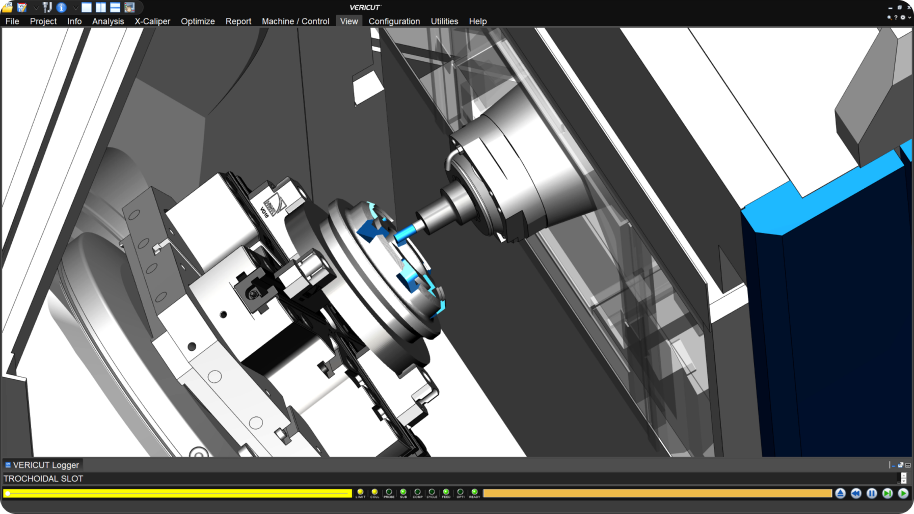Pause the simulation with the Pause button

871,493
